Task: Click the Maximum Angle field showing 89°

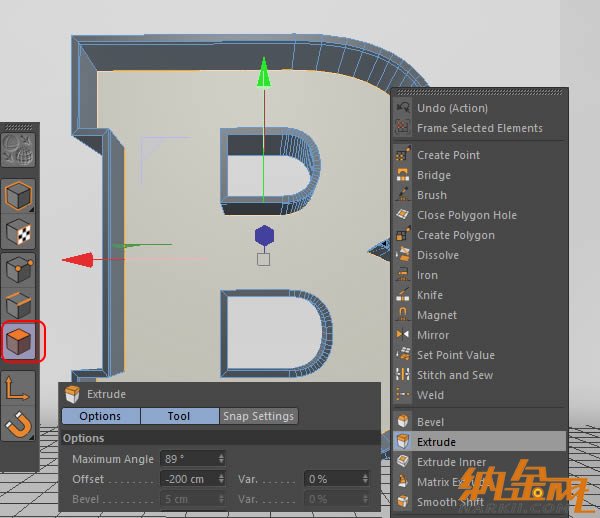Action: coord(193,459)
